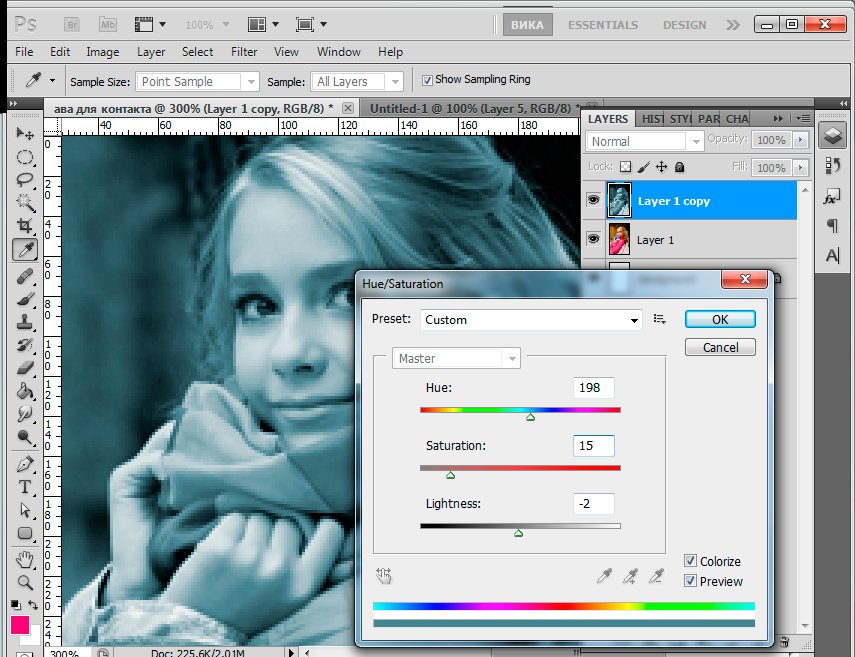The width and height of the screenshot is (855, 657).
Task: Select the Type tool
Action: 25,487
